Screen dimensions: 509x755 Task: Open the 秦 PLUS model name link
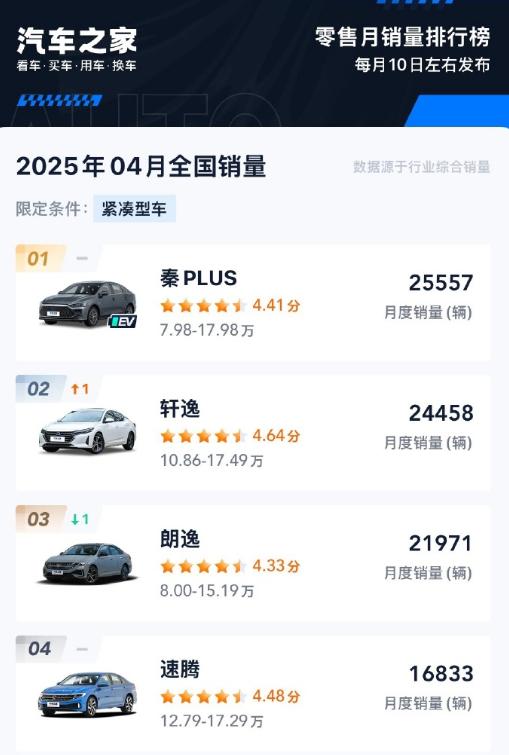(x=198, y=278)
